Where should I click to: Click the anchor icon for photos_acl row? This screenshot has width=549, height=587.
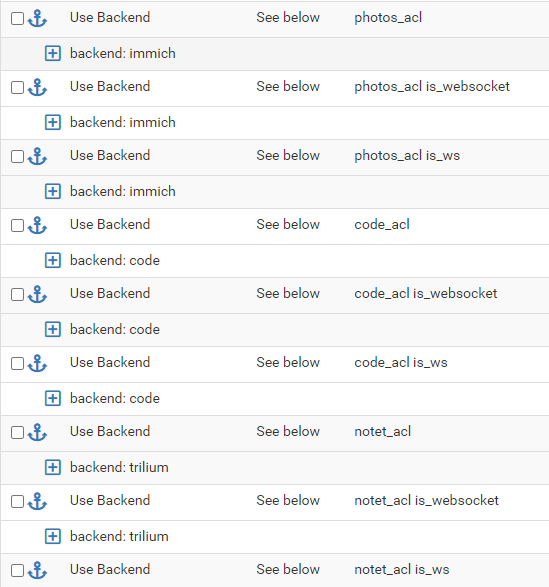pos(37,18)
